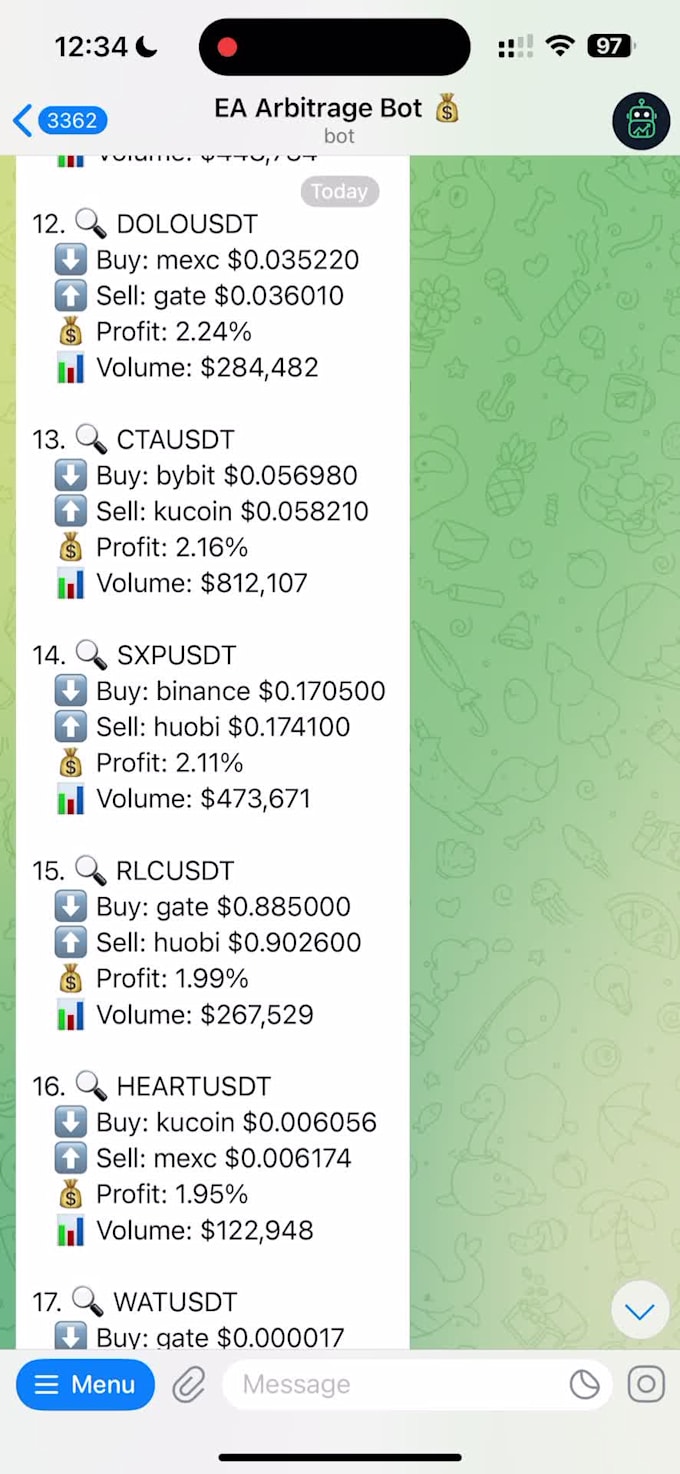Tap the up arrow icon for DOLOUSDT sell
Image resolution: width=680 pixels, height=1474 pixels.
[70, 296]
